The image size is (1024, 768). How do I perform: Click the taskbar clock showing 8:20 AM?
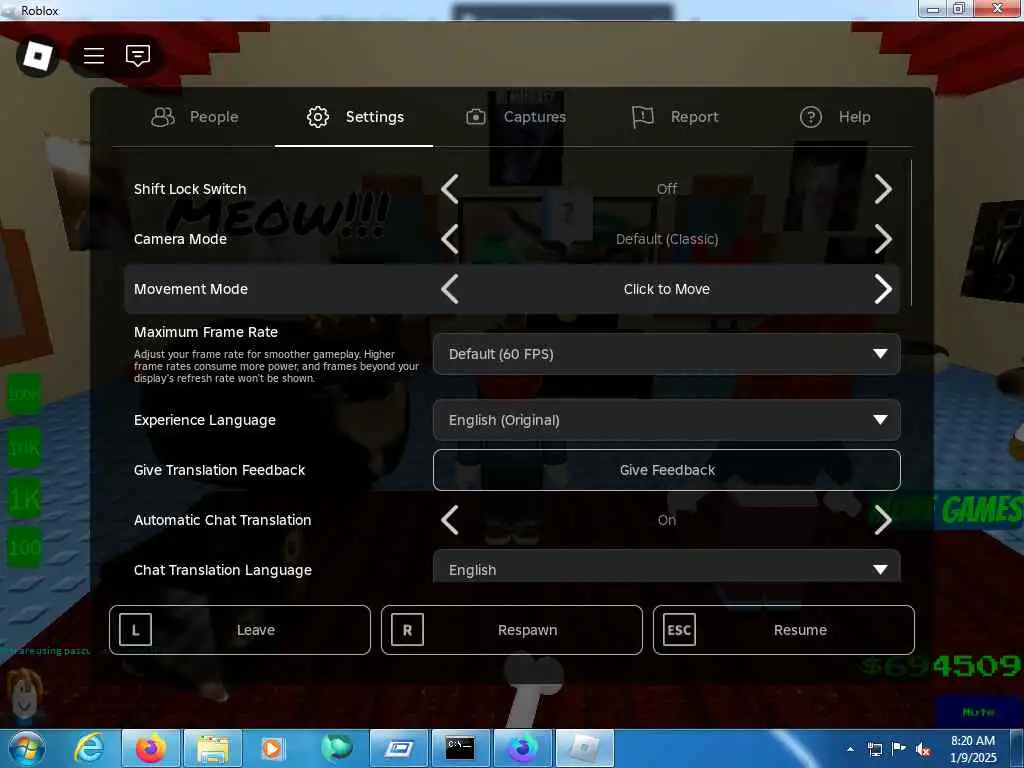click(973, 749)
